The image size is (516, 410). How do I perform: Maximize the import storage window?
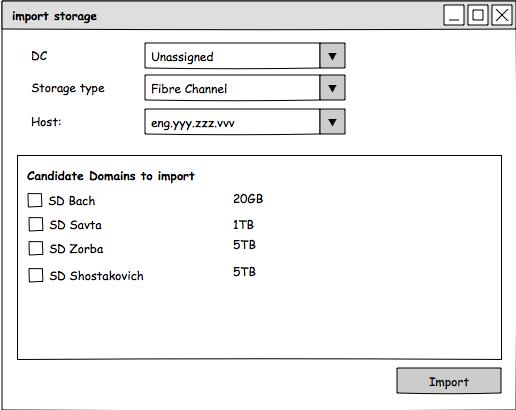pyautogui.click(x=478, y=15)
